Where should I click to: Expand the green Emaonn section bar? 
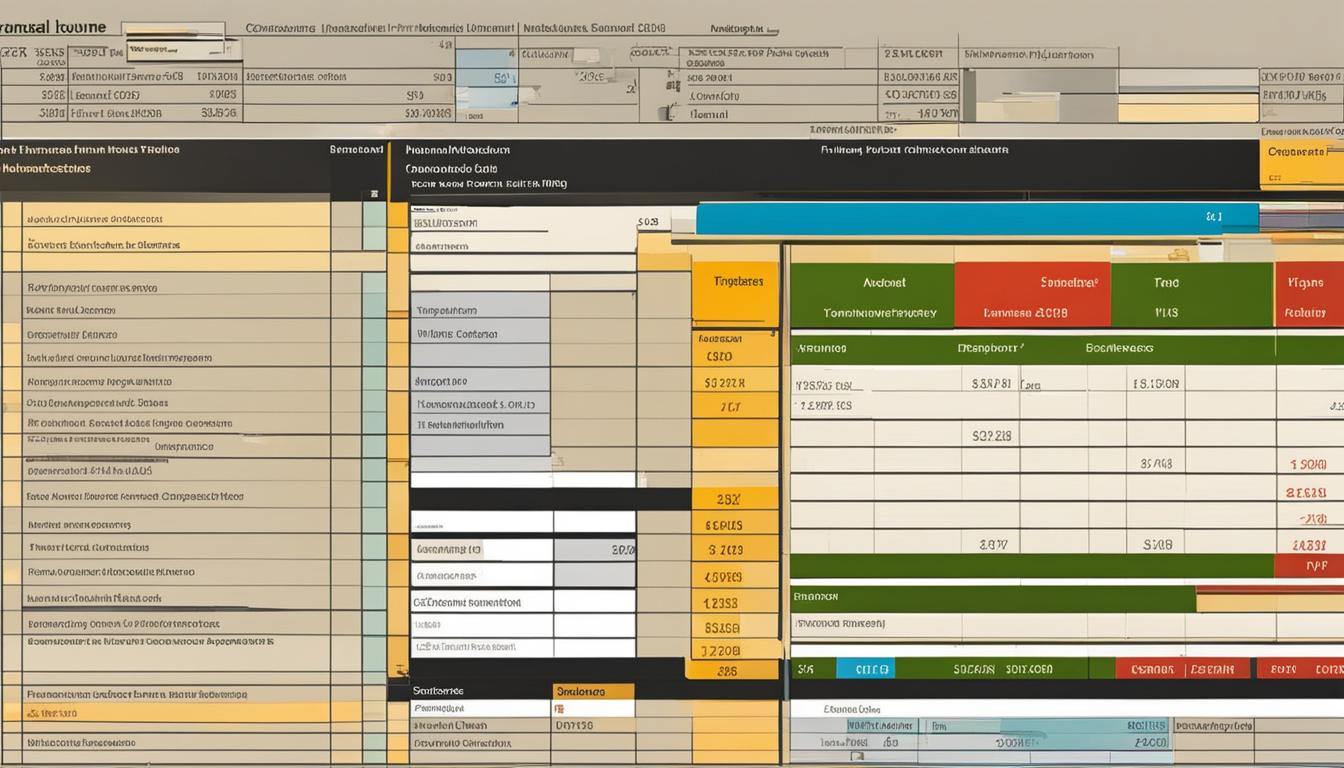[992, 598]
